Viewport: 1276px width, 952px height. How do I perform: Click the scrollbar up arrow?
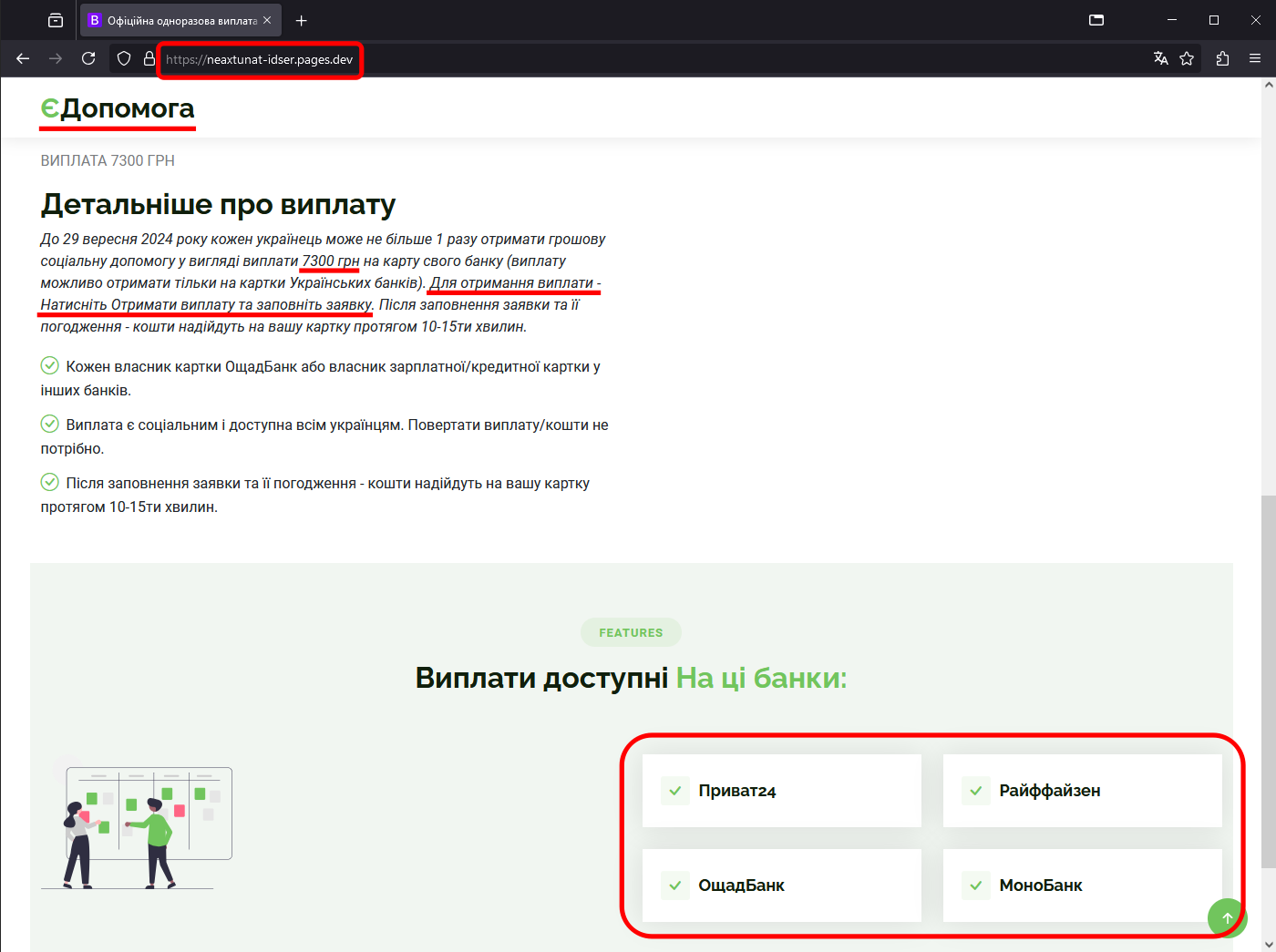pyautogui.click(x=1269, y=85)
